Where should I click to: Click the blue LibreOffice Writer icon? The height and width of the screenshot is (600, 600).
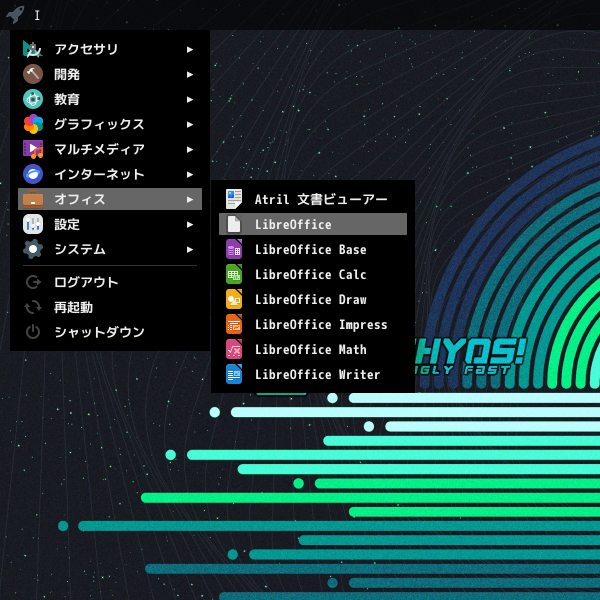[234, 374]
